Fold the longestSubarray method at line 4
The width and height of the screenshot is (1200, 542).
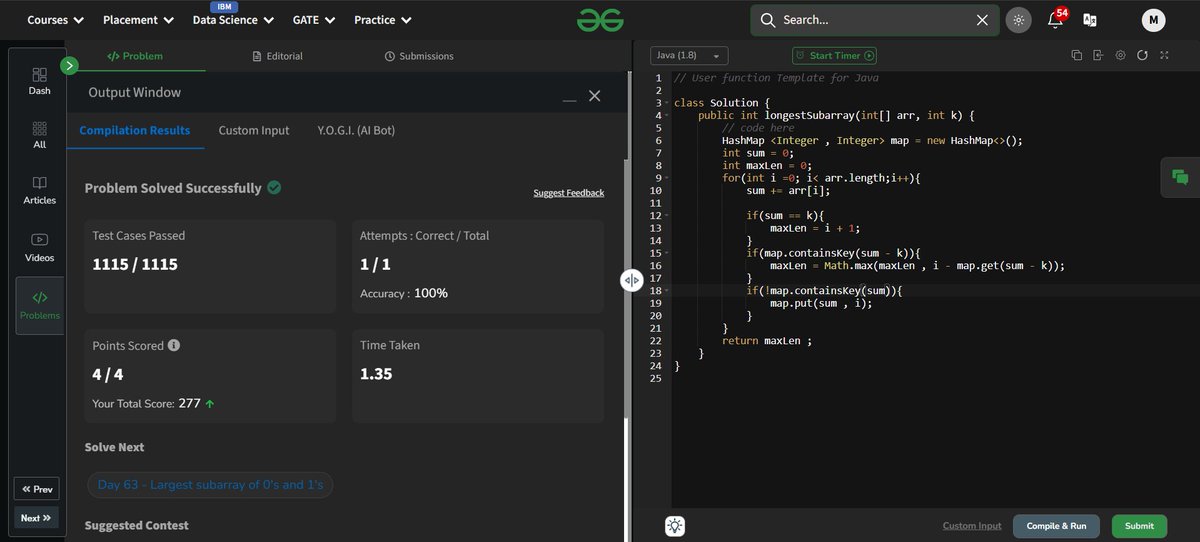coord(666,115)
